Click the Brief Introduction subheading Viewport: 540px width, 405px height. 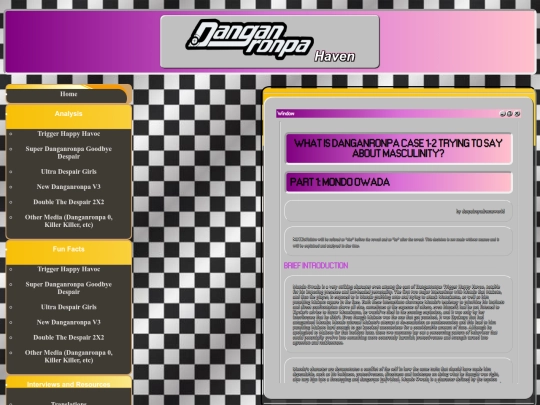coord(316,266)
